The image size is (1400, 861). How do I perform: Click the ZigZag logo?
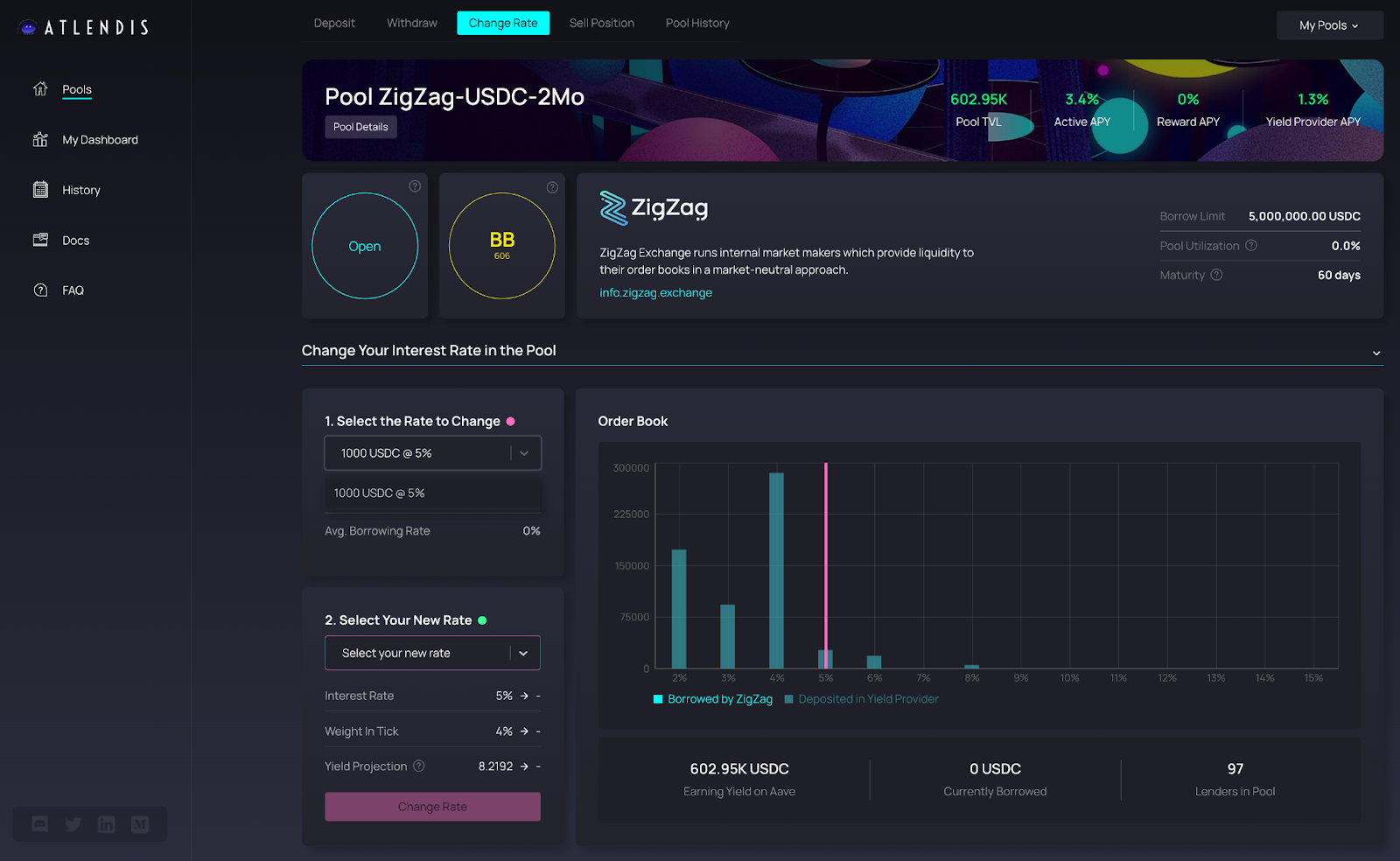(x=654, y=208)
